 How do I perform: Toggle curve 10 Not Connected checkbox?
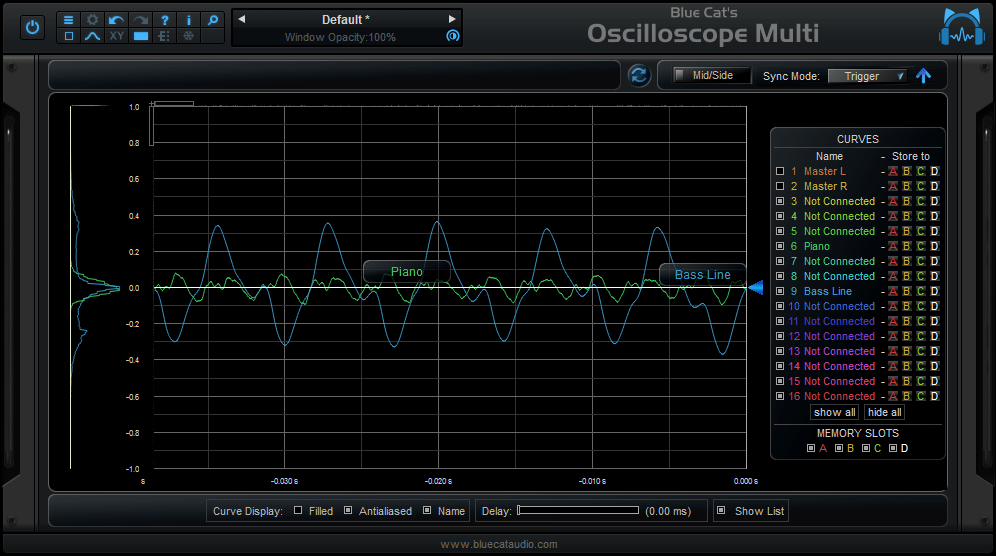tap(780, 306)
